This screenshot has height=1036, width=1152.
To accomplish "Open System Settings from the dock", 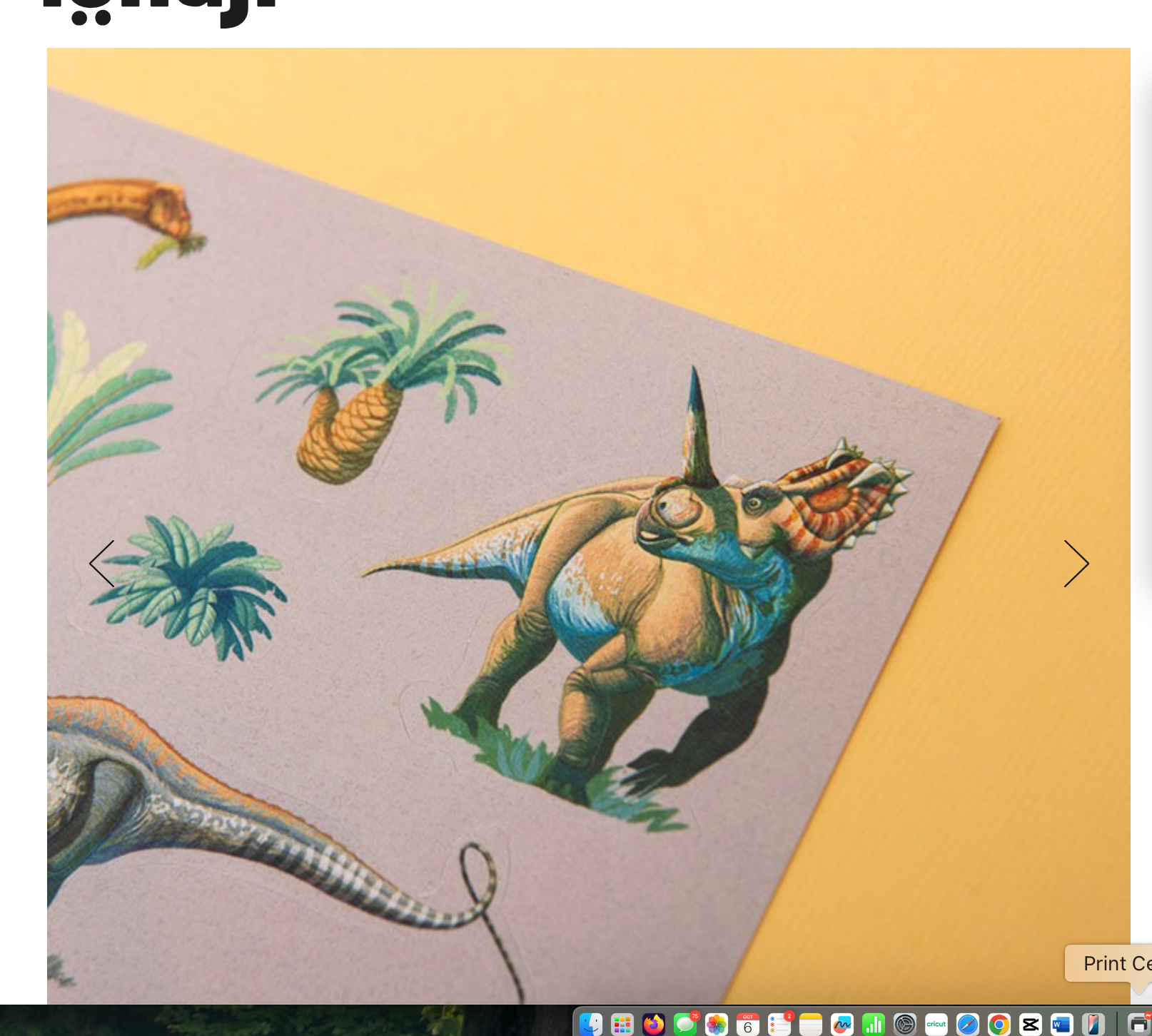I will point(905,1025).
